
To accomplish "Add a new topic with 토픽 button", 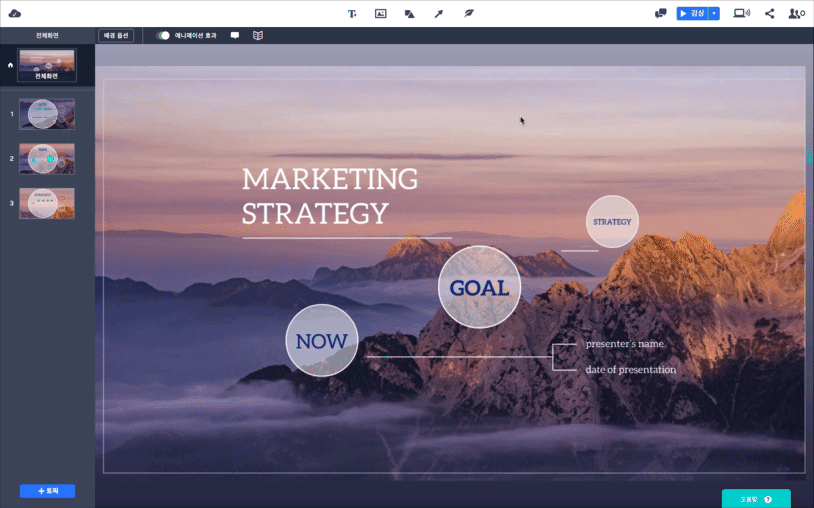I will point(47,491).
